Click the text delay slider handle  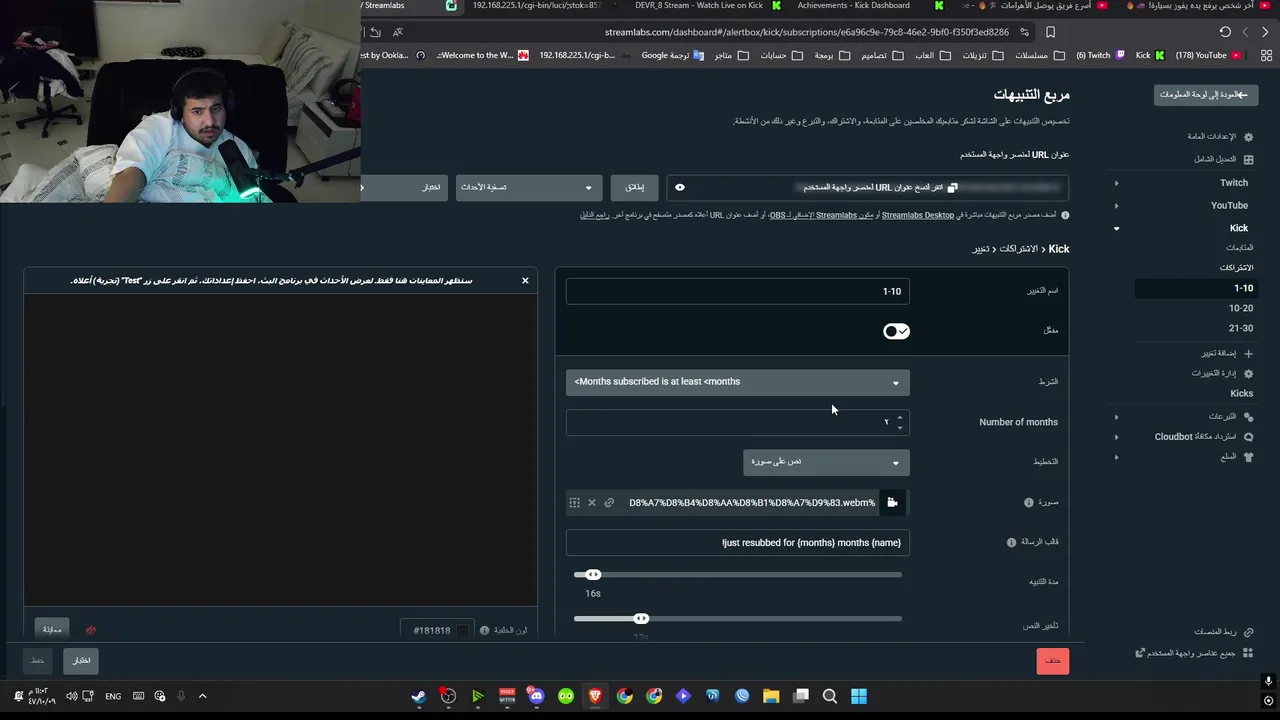click(641, 619)
